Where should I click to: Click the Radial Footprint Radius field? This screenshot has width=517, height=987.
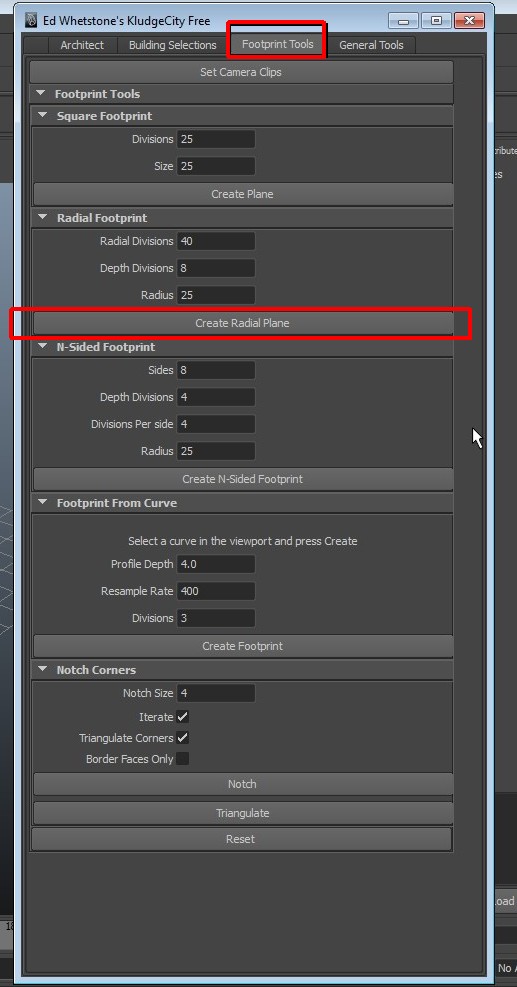click(216, 295)
